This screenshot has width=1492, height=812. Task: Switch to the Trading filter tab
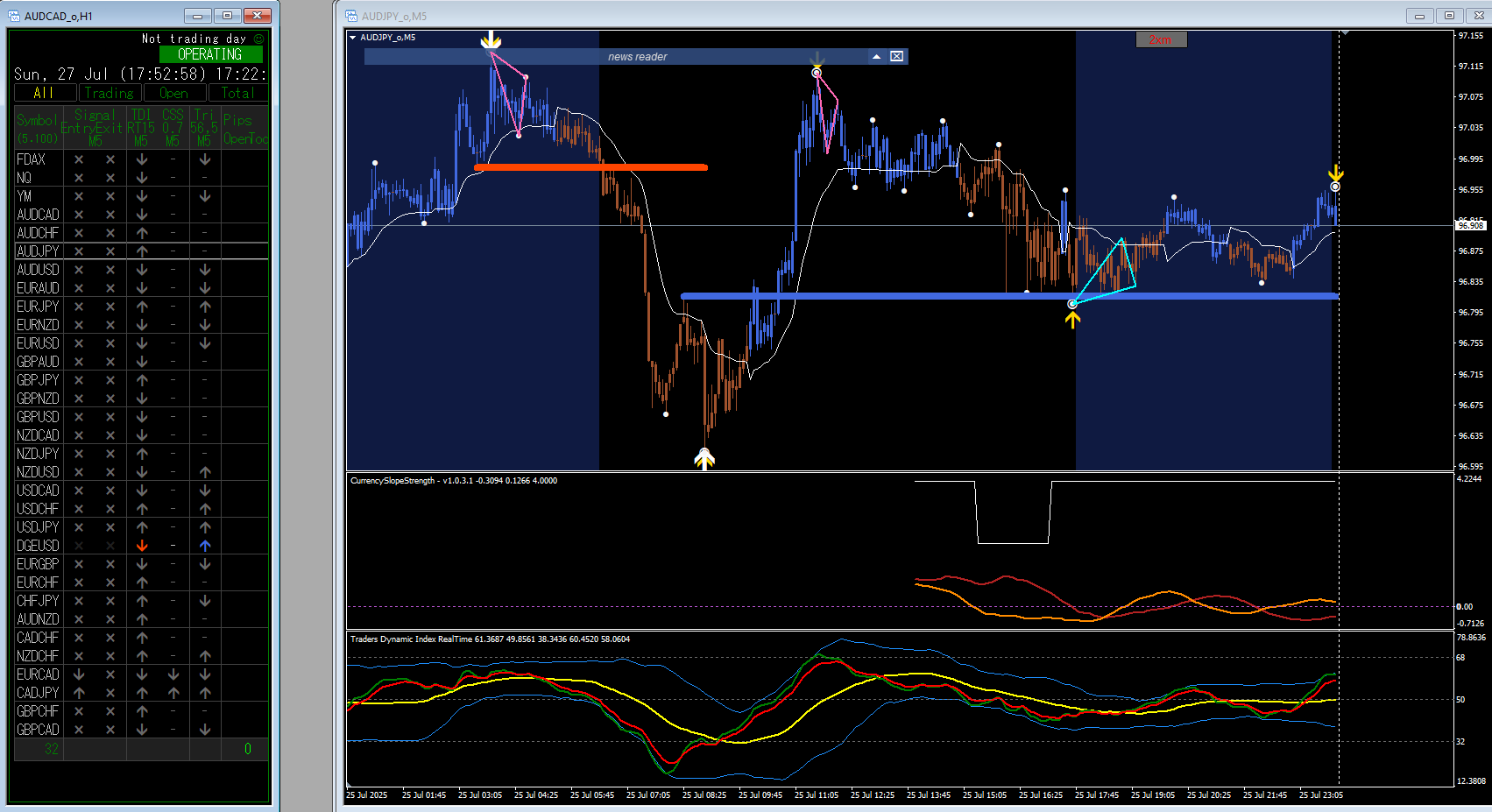tap(110, 93)
